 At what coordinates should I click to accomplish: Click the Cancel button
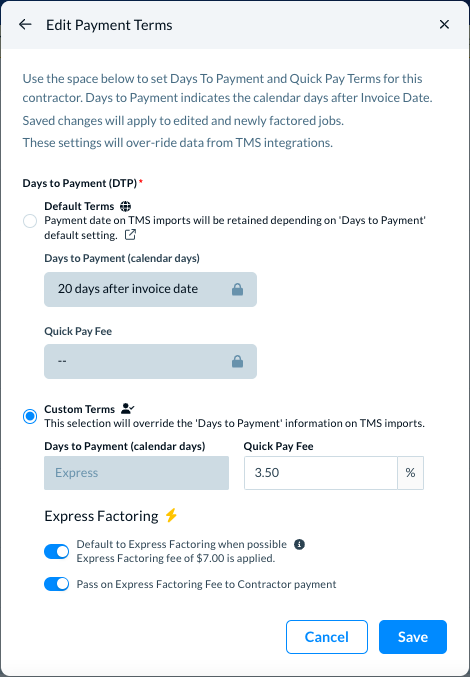327,637
